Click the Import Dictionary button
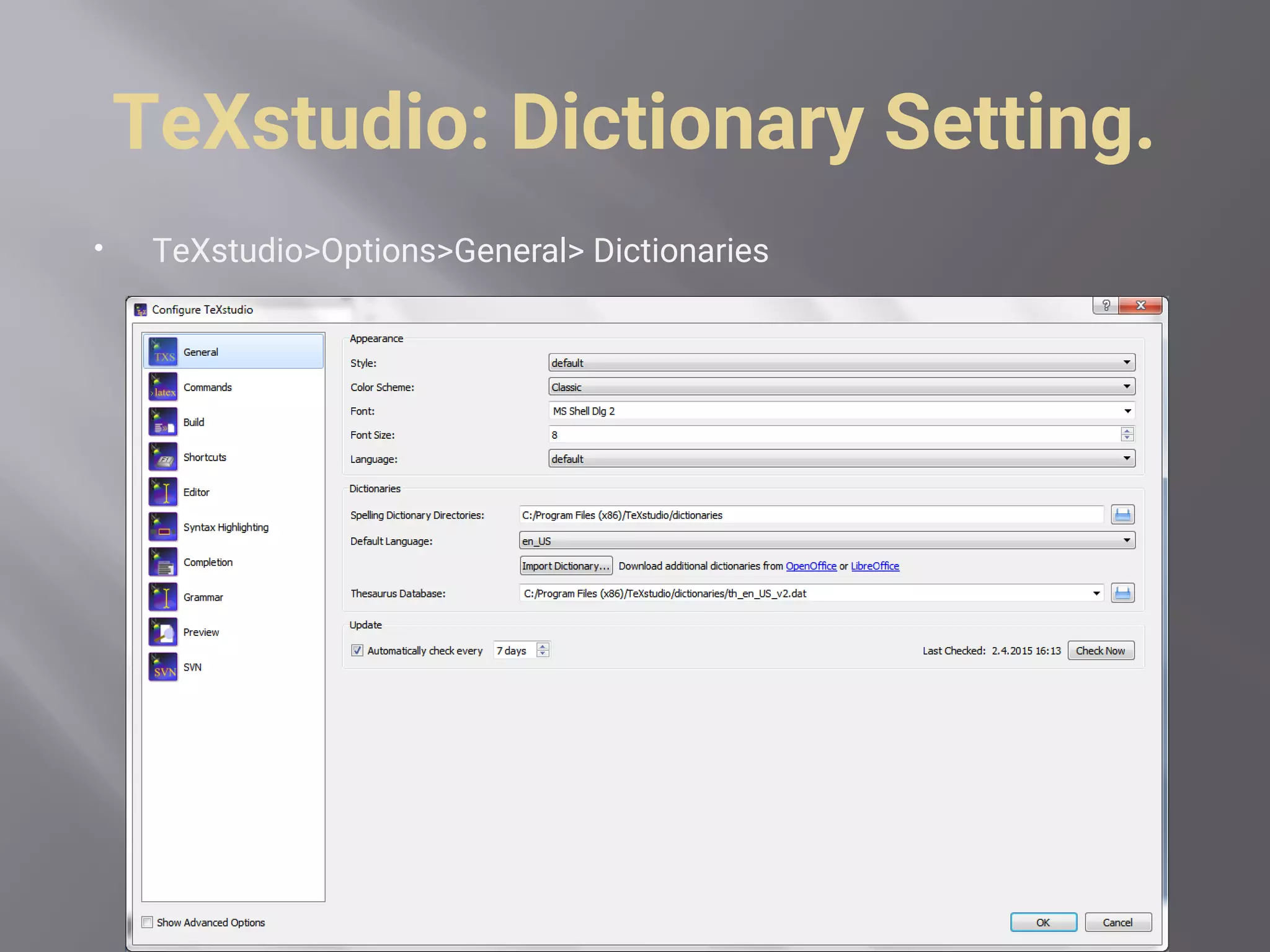Image resolution: width=1270 pixels, height=952 pixels. pyautogui.click(x=566, y=566)
